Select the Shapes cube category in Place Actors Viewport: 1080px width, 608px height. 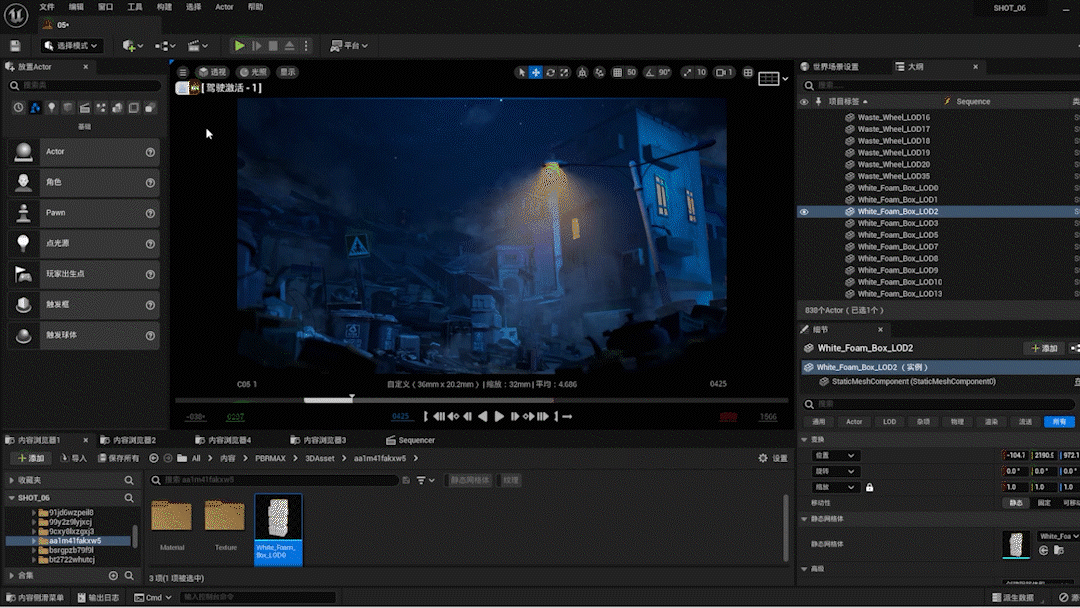click(68, 108)
